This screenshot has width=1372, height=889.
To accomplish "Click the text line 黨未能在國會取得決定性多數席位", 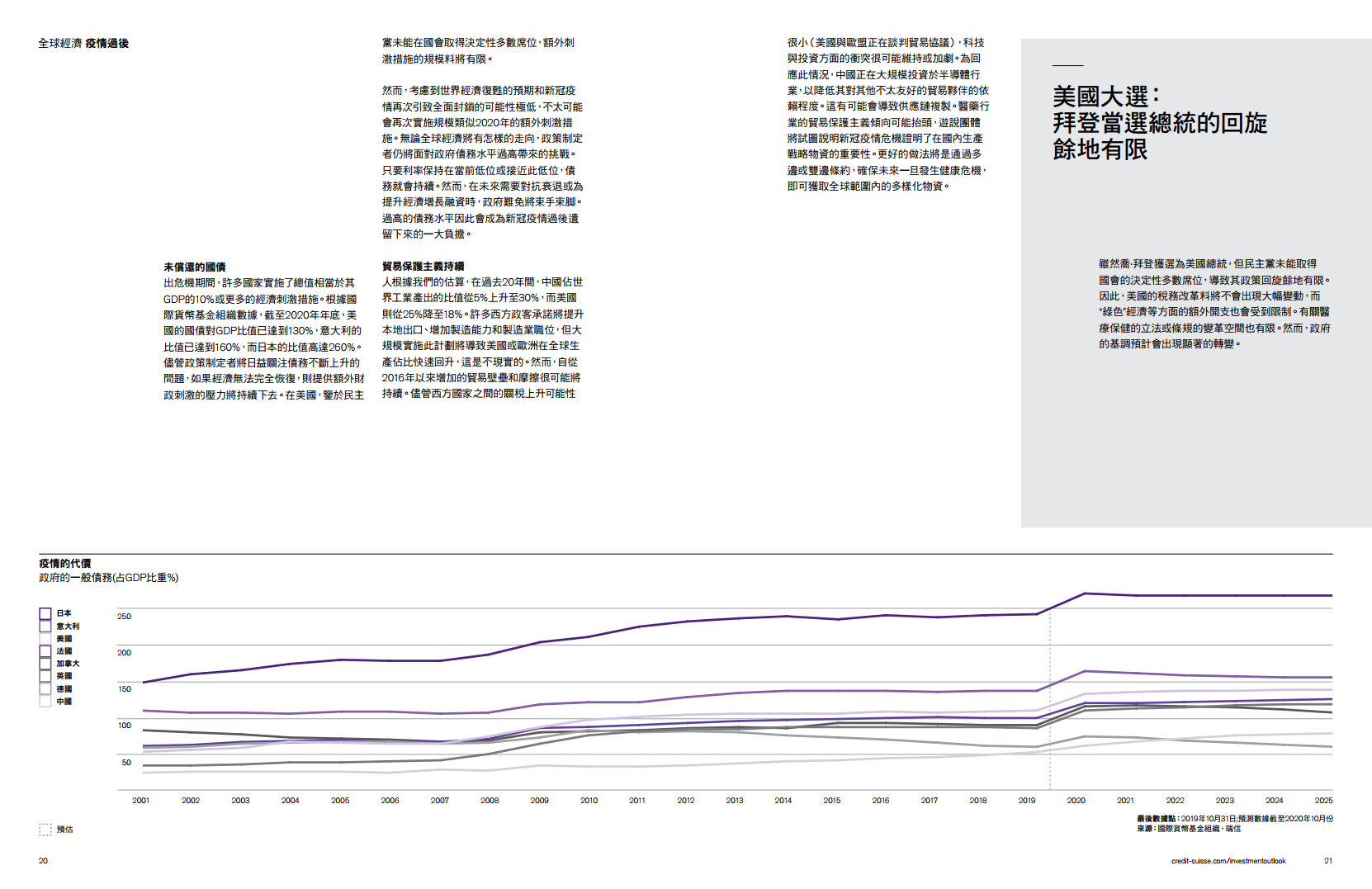I will (x=478, y=43).
